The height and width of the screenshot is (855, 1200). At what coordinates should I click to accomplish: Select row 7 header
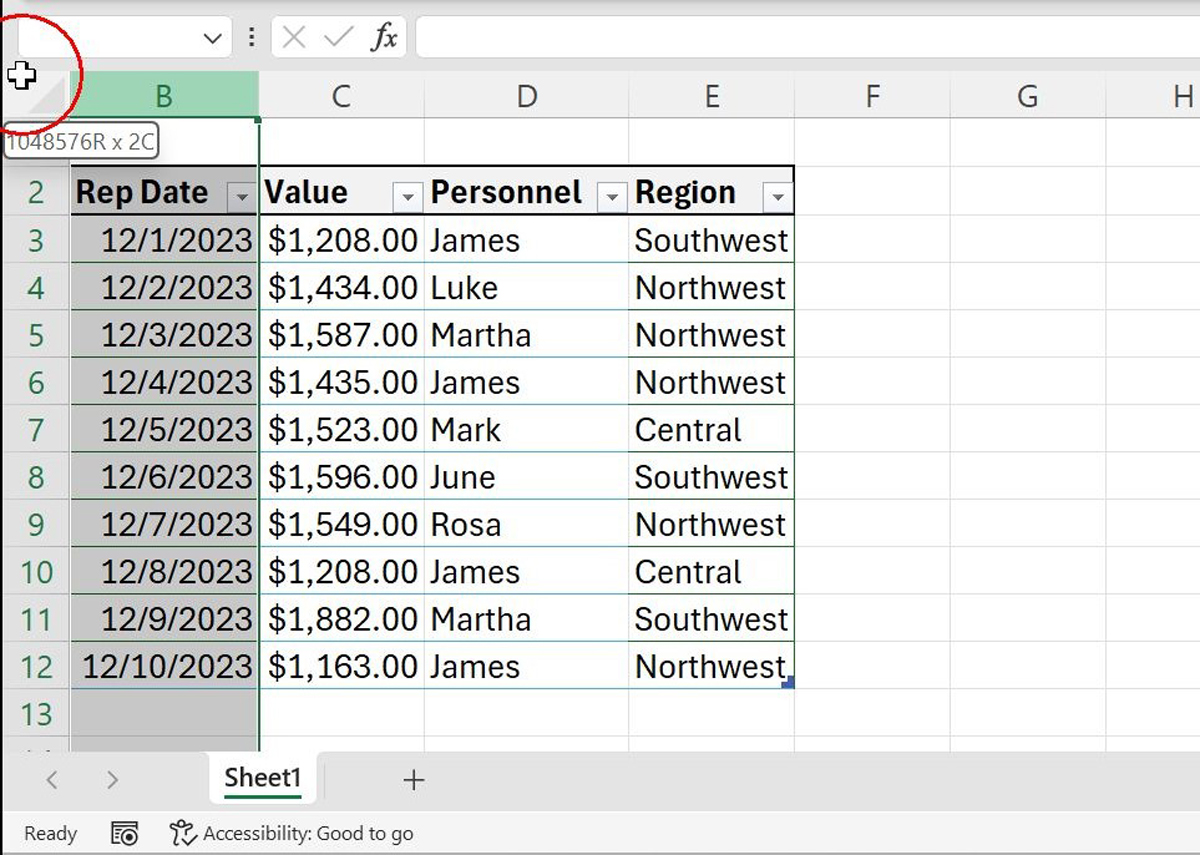(35, 429)
